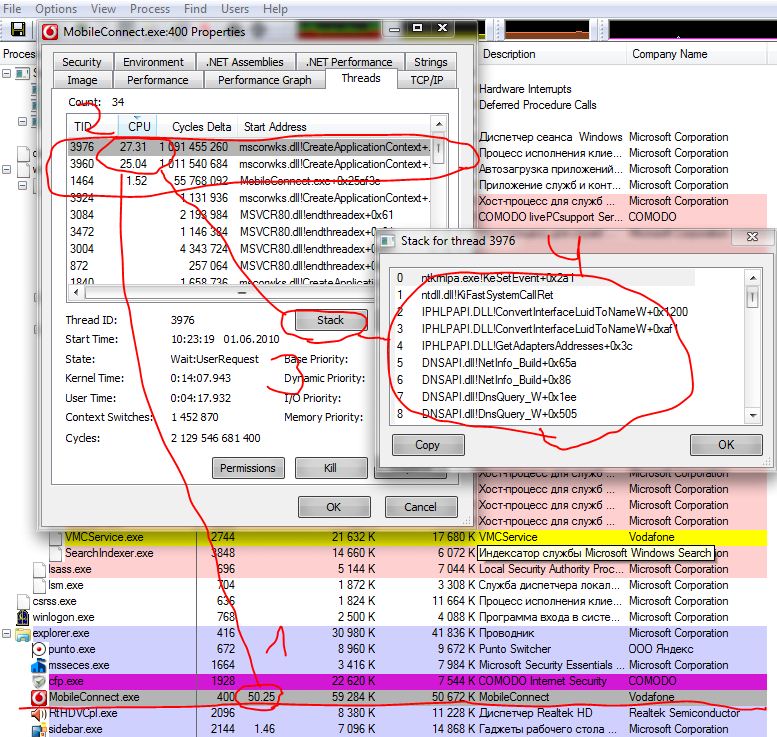
Task: Sort threads by the TID column
Action: [92, 127]
